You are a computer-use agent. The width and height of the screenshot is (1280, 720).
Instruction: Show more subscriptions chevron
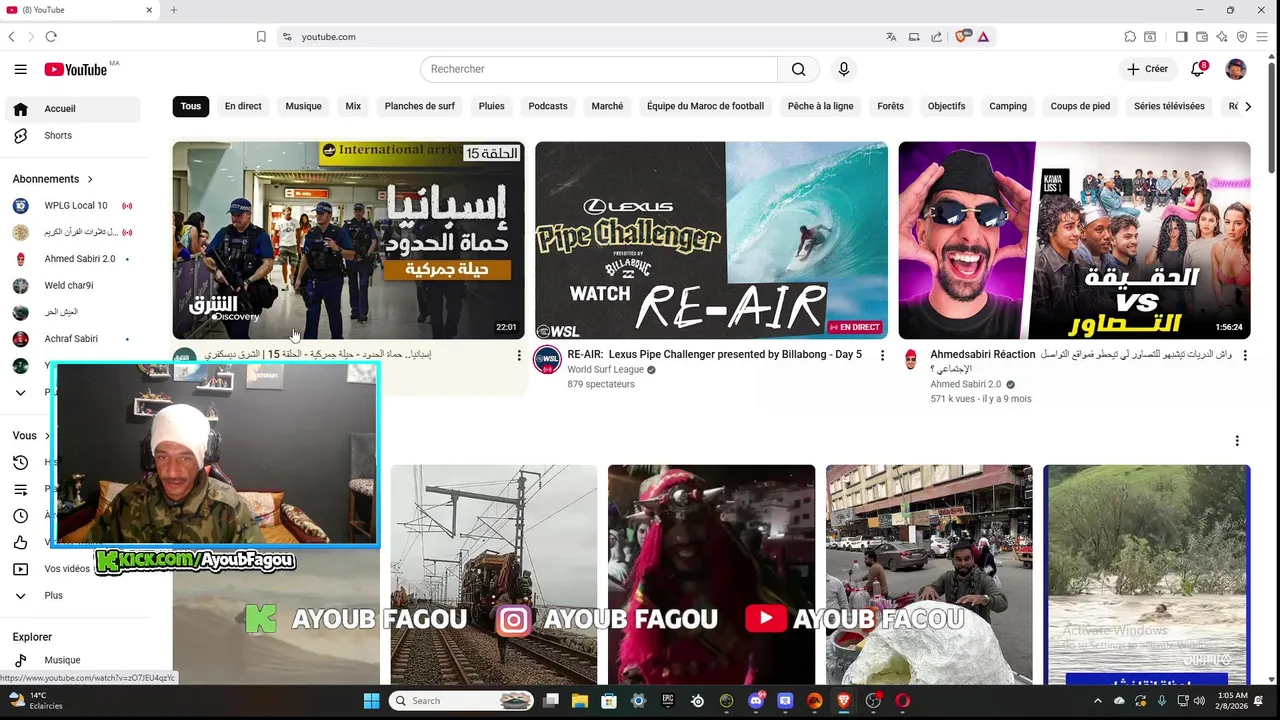click(20, 393)
